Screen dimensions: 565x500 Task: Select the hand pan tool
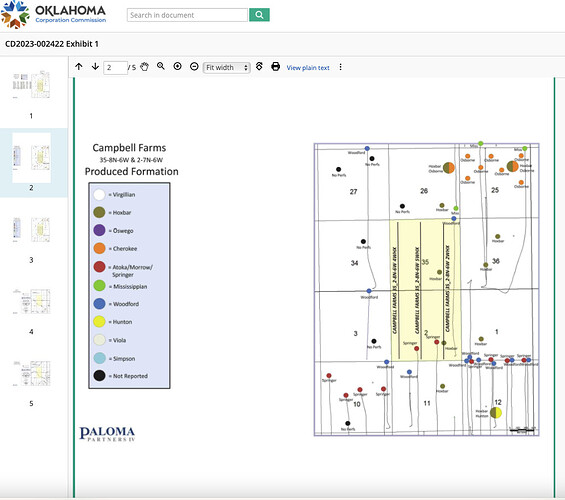144,67
